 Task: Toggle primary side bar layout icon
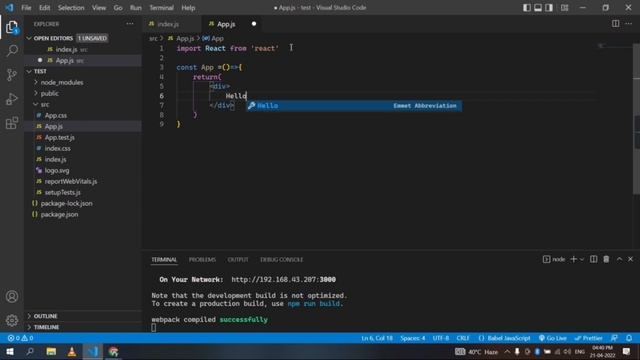click(x=527, y=8)
